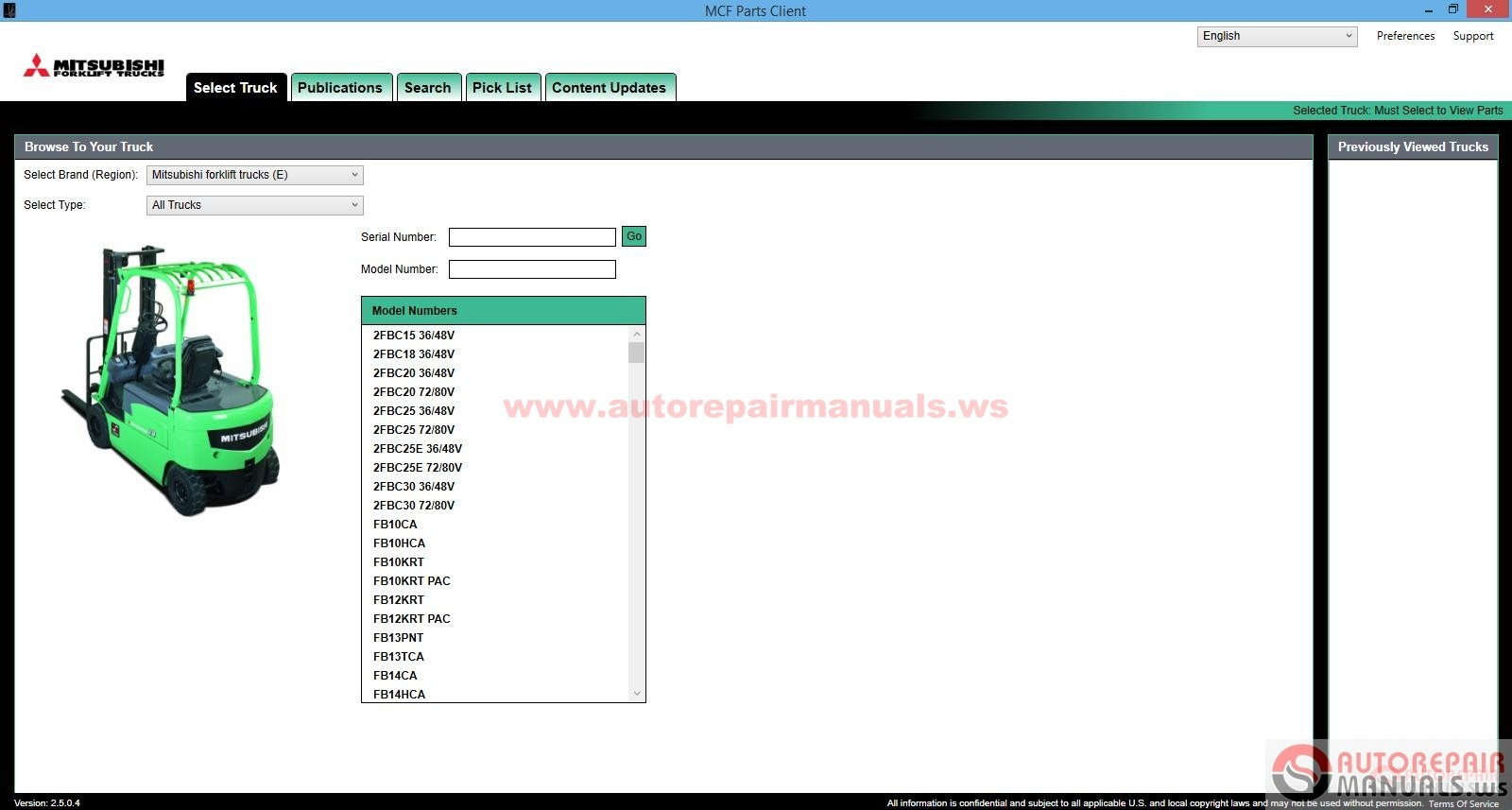
Task: Go to the Pick List tab
Action: tap(502, 87)
